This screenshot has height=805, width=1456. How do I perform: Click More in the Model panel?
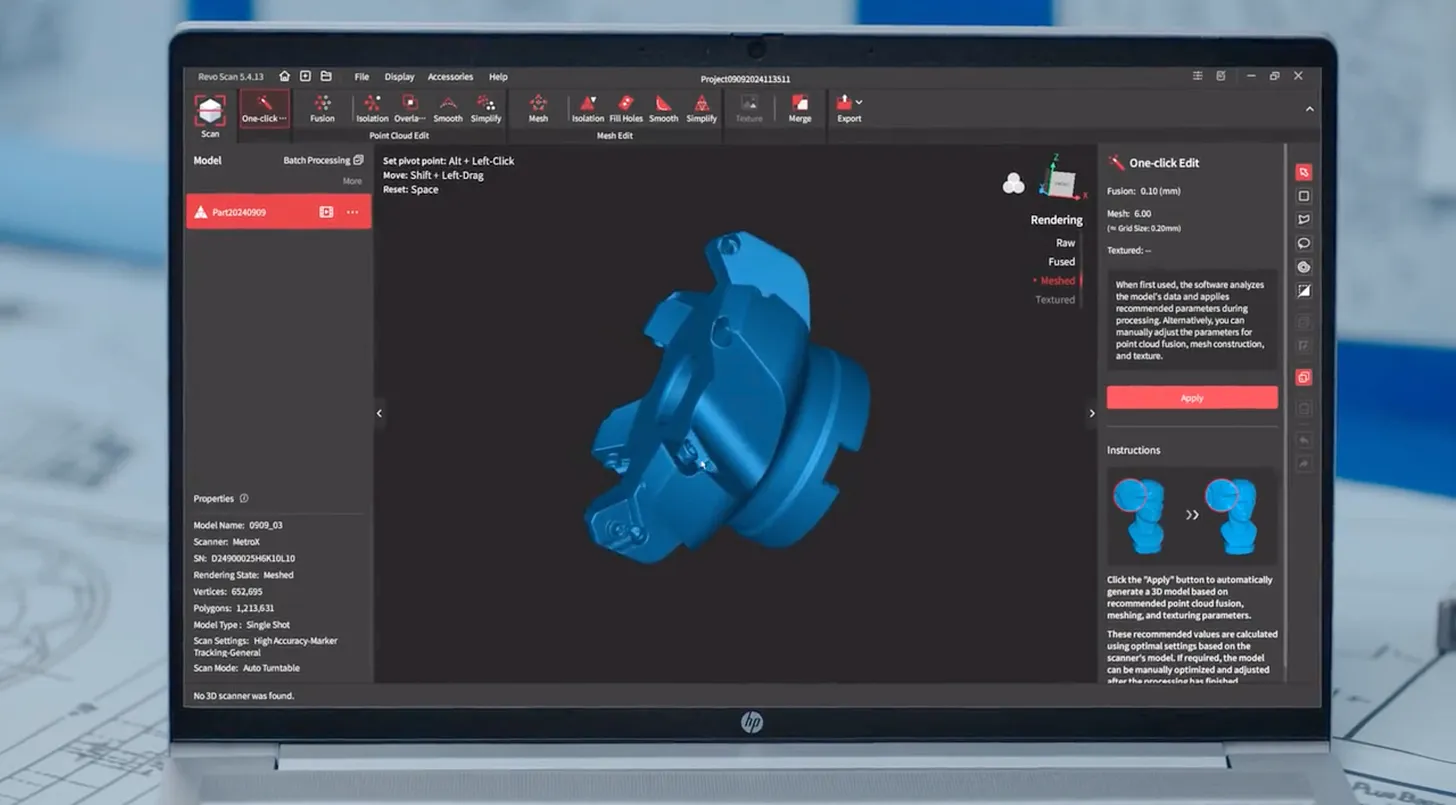352,181
